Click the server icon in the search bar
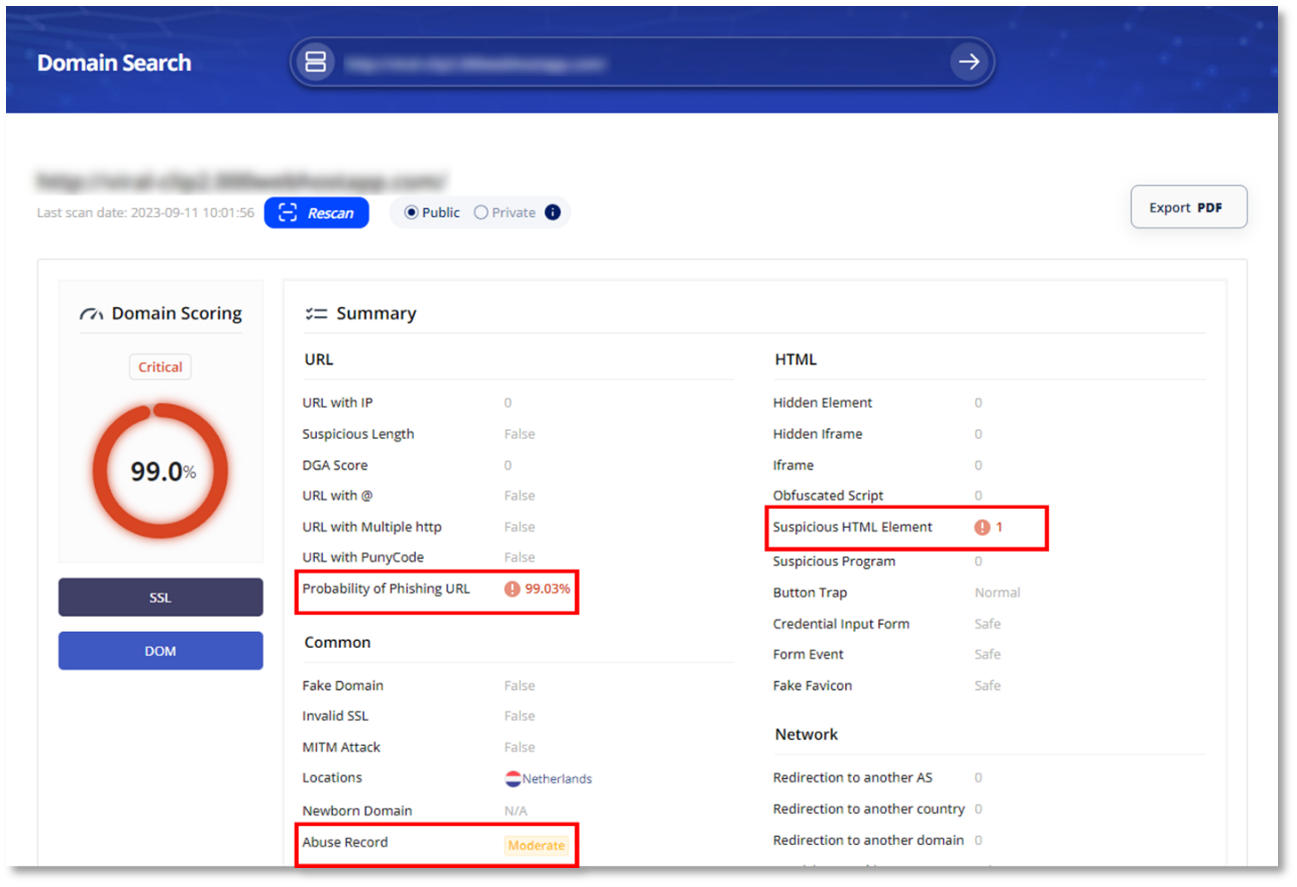 point(316,62)
